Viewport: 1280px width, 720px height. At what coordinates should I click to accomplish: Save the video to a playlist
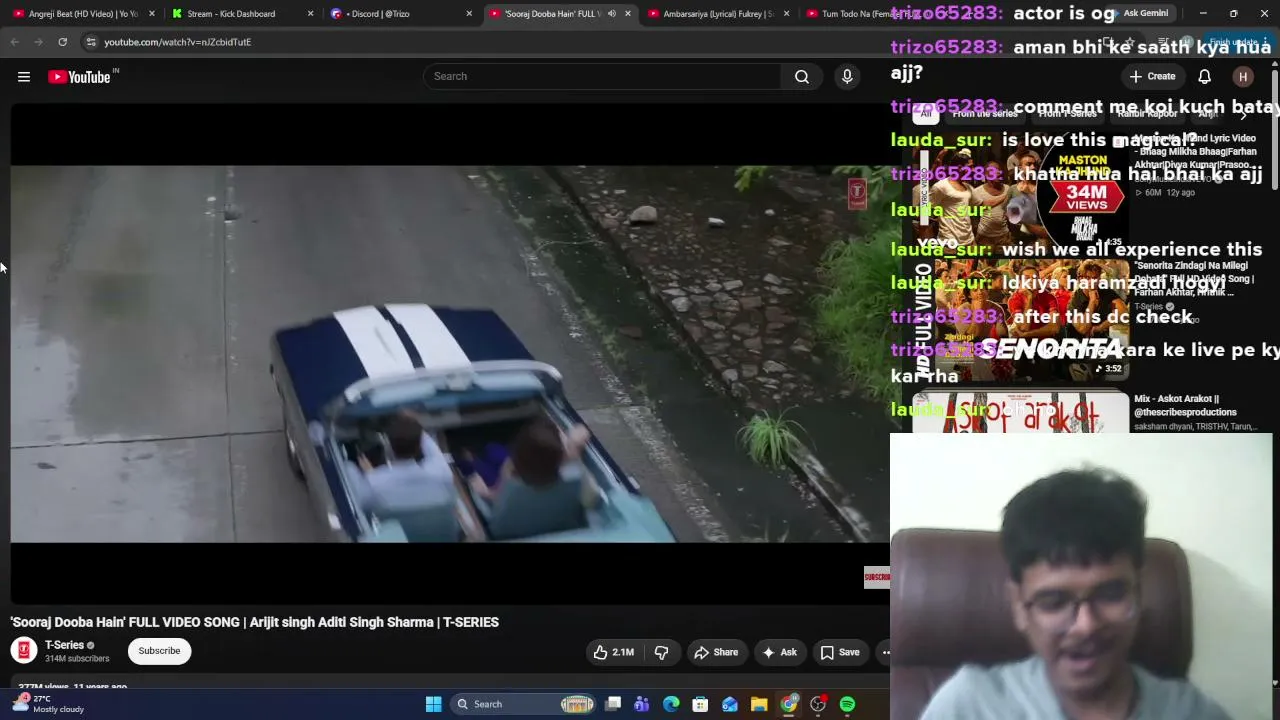840,653
